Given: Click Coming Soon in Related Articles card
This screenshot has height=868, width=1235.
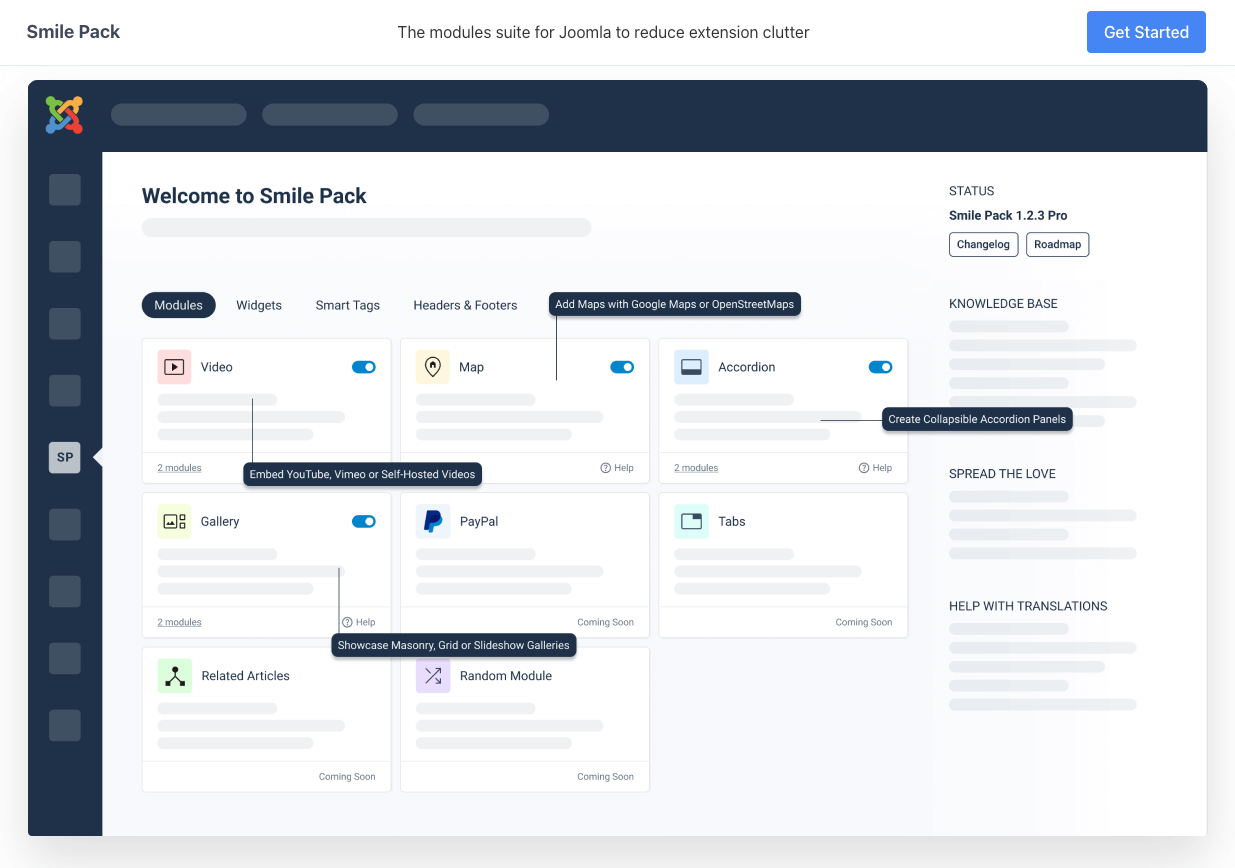Looking at the screenshot, I should (x=347, y=777).
